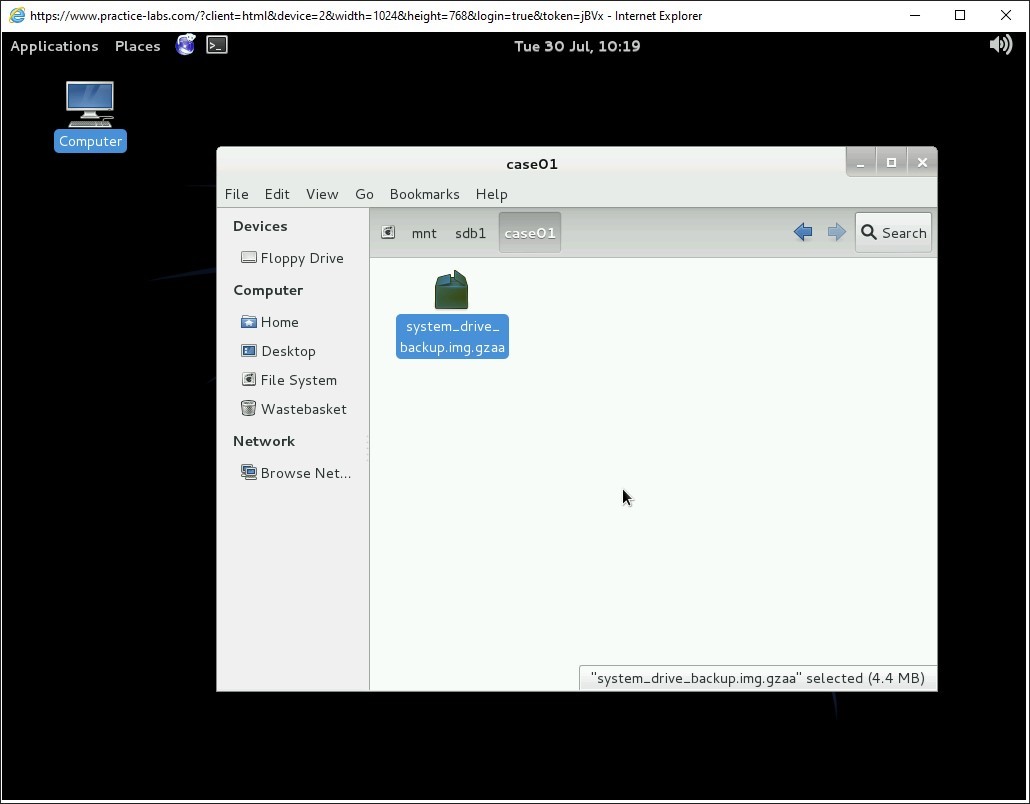This screenshot has height=804, width=1030.
Task: Navigate to mnt path segment
Action: 424,233
